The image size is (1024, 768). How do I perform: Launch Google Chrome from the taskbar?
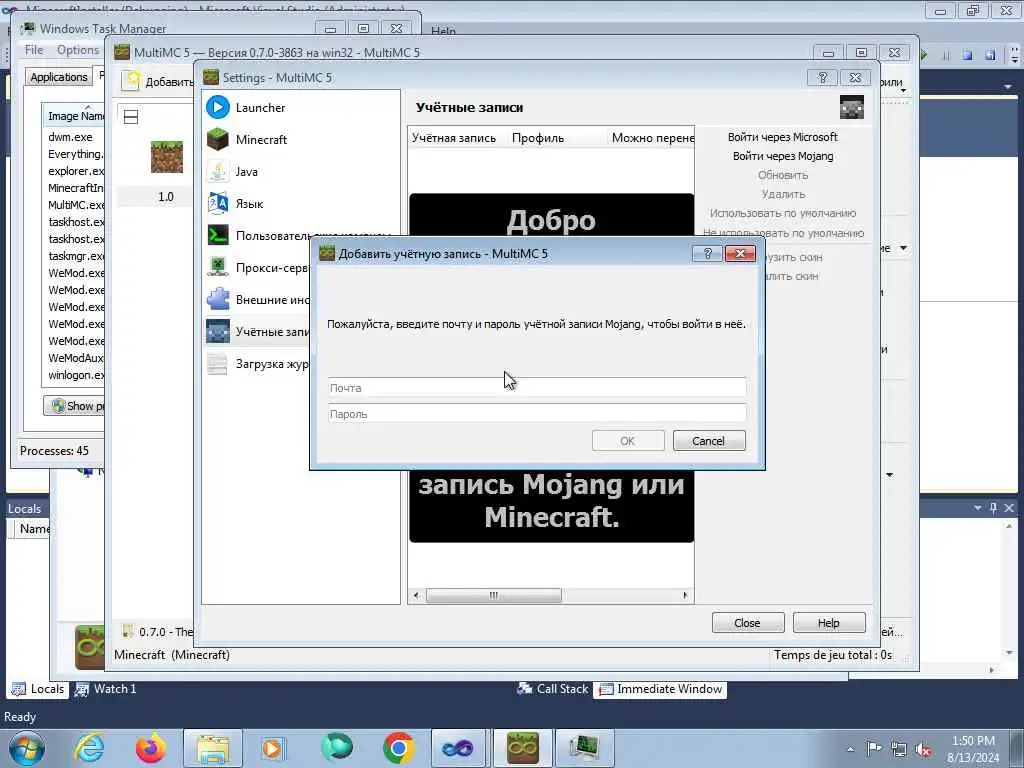pos(398,748)
